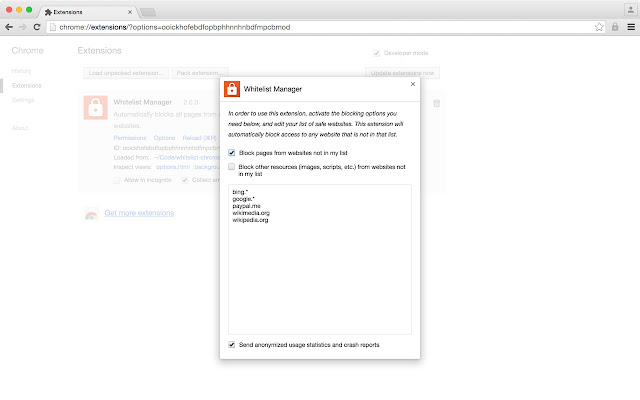Click the user profile icon in title bar
The width and height of the screenshot is (640, 400).
pos(630,10)
